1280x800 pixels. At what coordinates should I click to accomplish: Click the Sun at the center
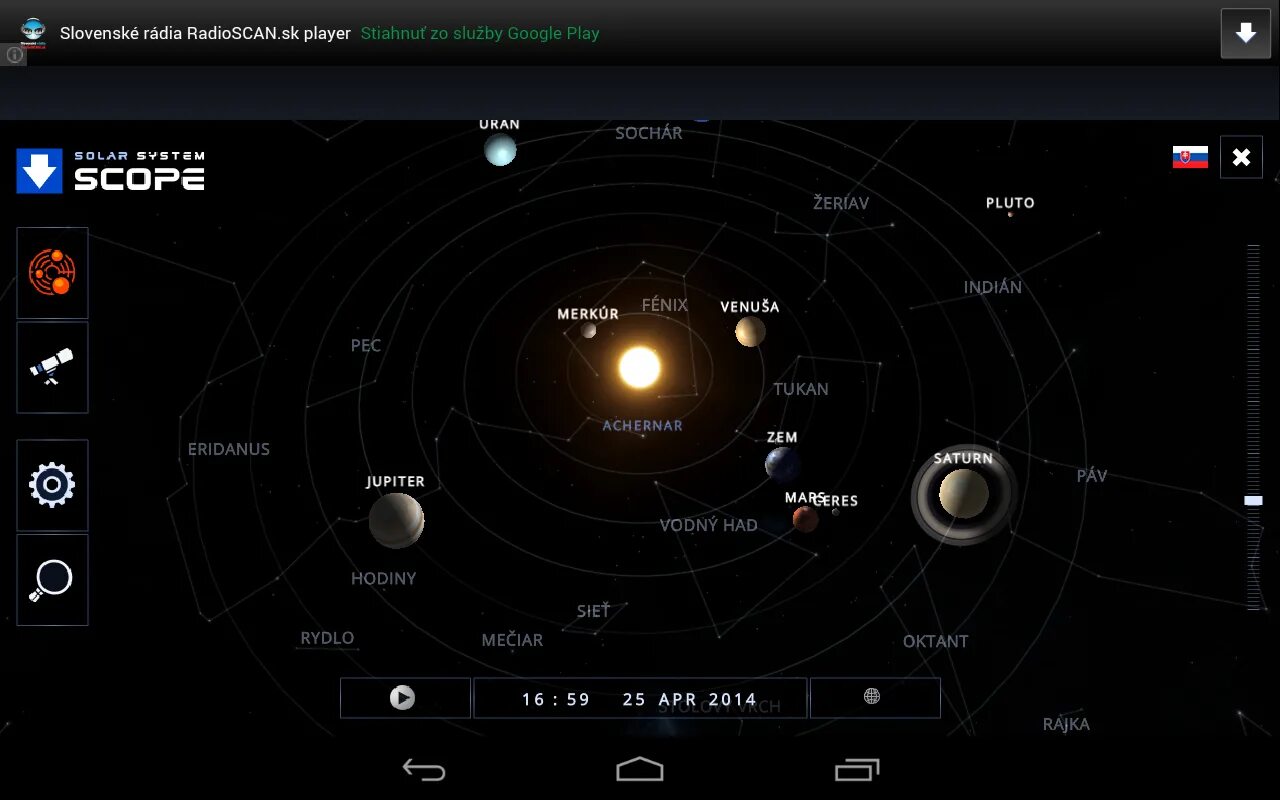(x=640, y=367)
